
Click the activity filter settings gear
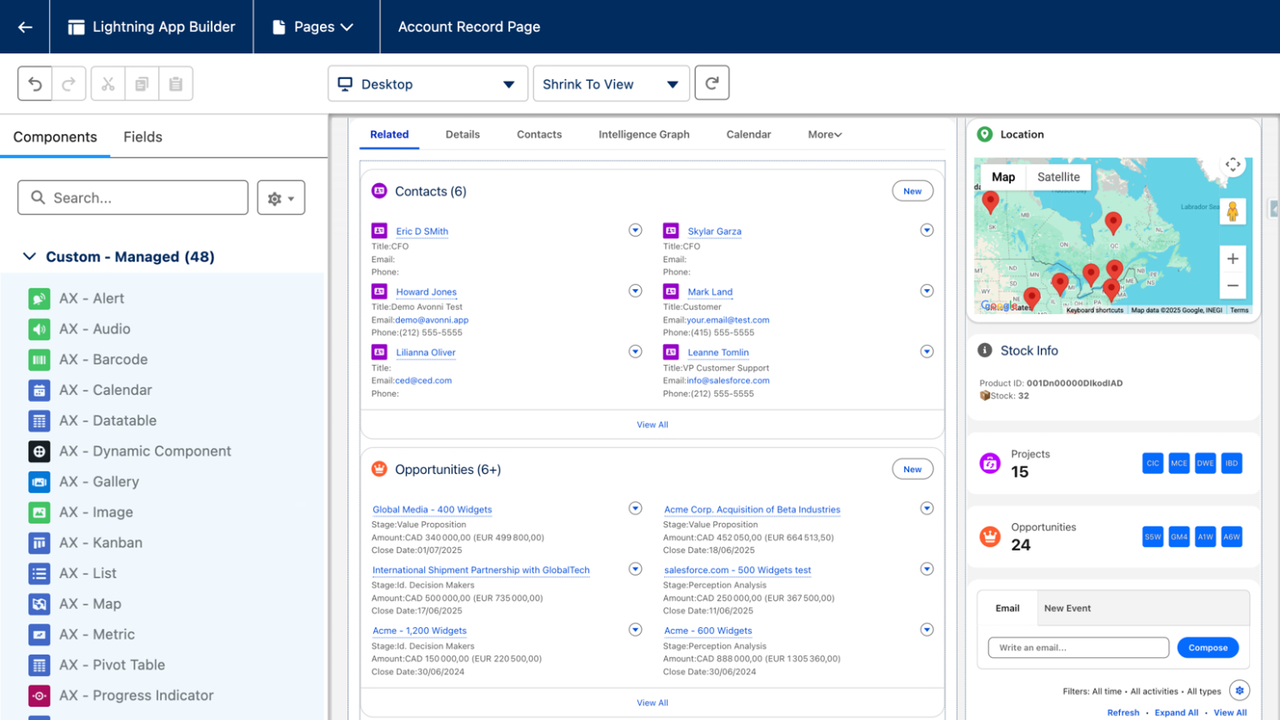(1239, 690)
